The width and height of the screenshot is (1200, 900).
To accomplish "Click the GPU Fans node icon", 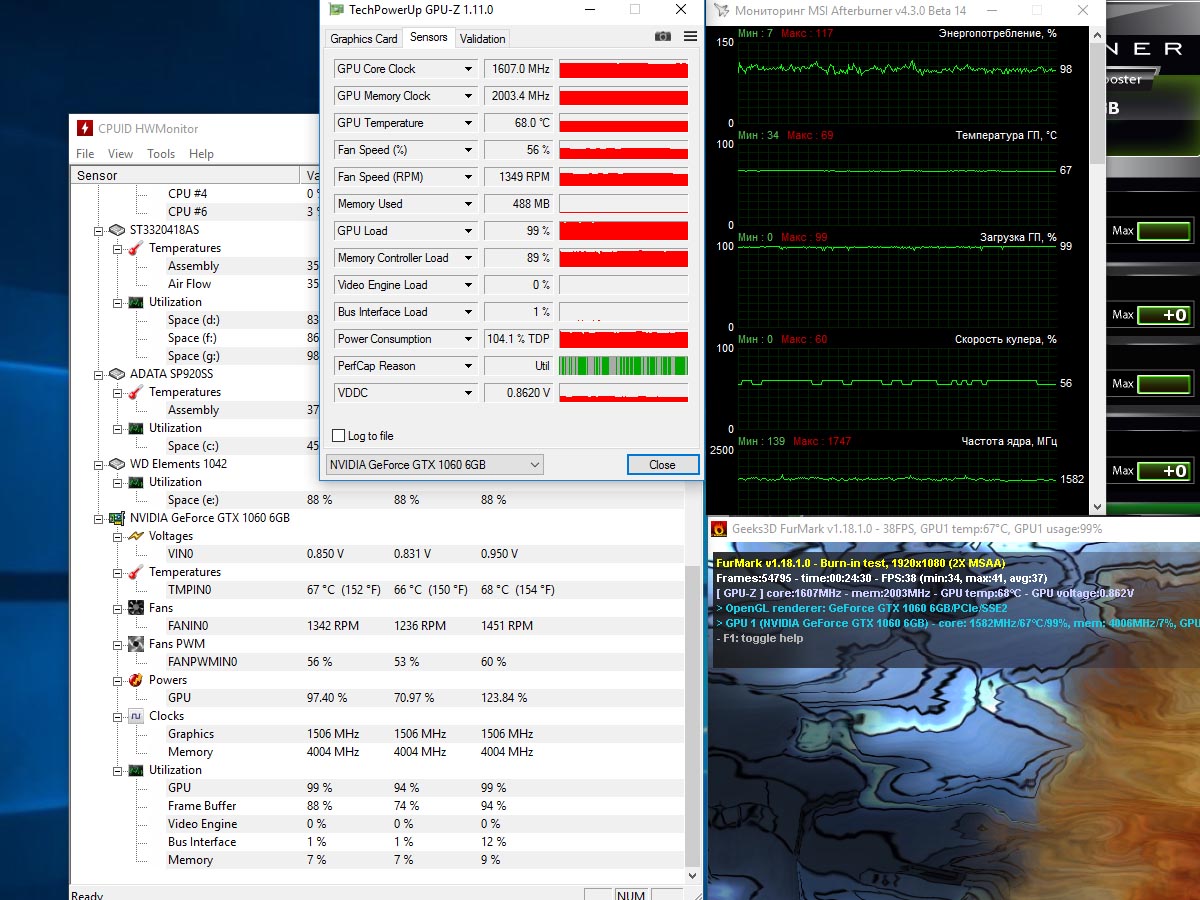I will (136, 608).
